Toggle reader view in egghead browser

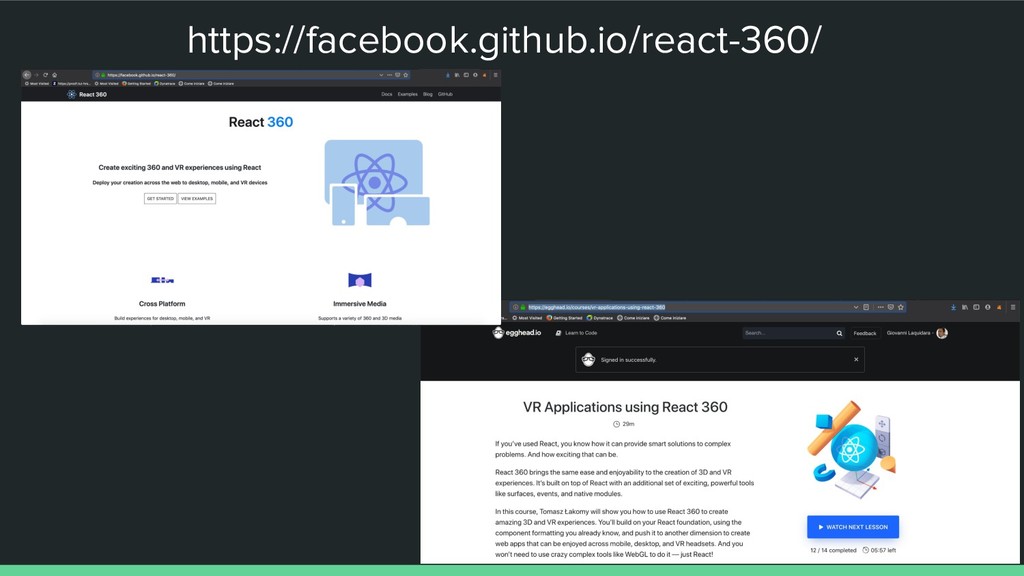[x=866, y=307]
